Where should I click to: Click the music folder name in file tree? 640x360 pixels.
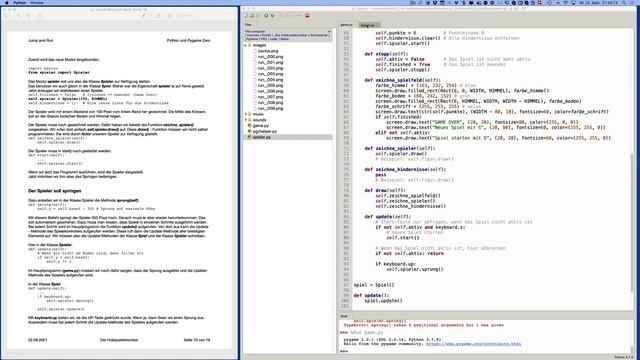(x=258, y=114)
